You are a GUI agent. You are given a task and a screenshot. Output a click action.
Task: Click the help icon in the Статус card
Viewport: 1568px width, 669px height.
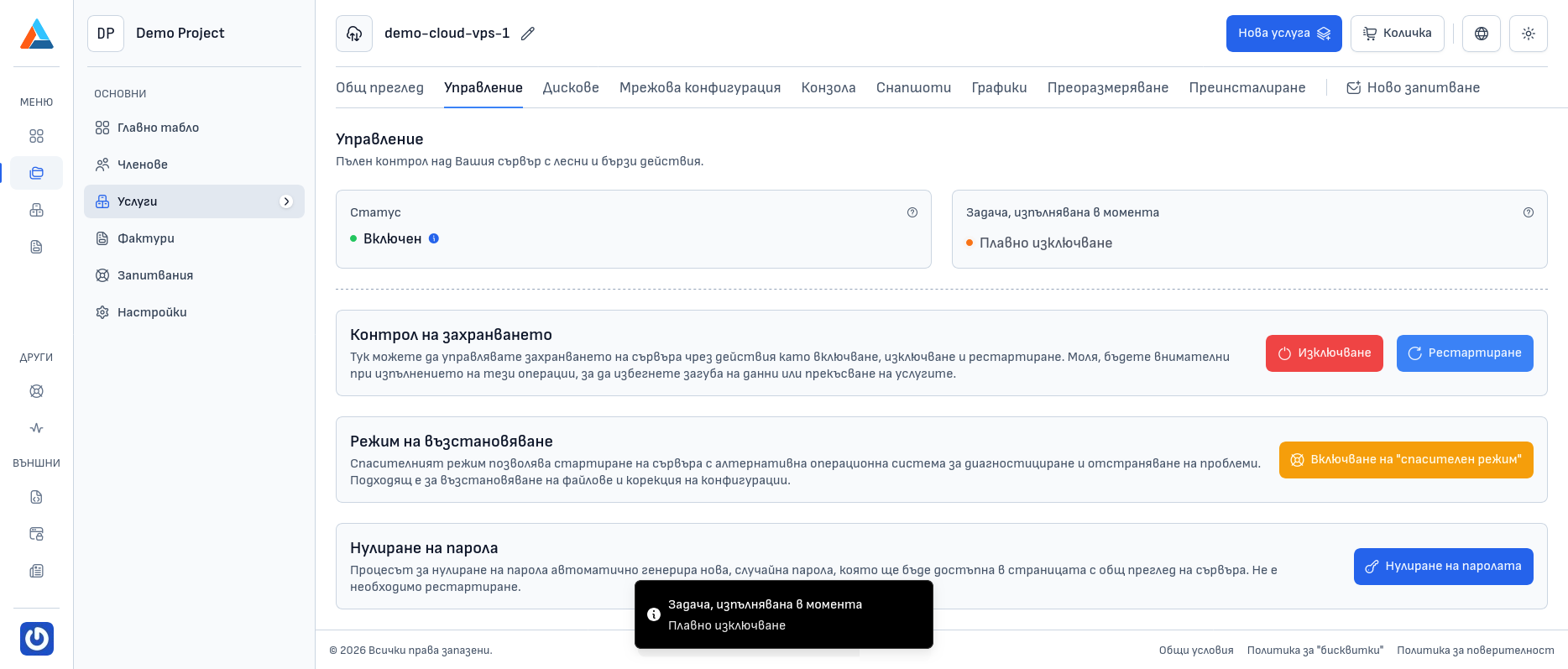pos(912,212)
